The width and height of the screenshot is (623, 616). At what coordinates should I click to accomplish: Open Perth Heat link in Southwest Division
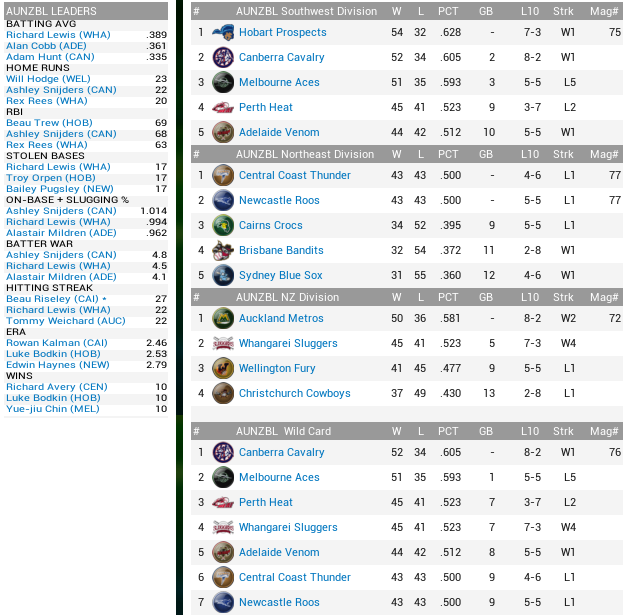pyautogui.click(x=265, y=107)
